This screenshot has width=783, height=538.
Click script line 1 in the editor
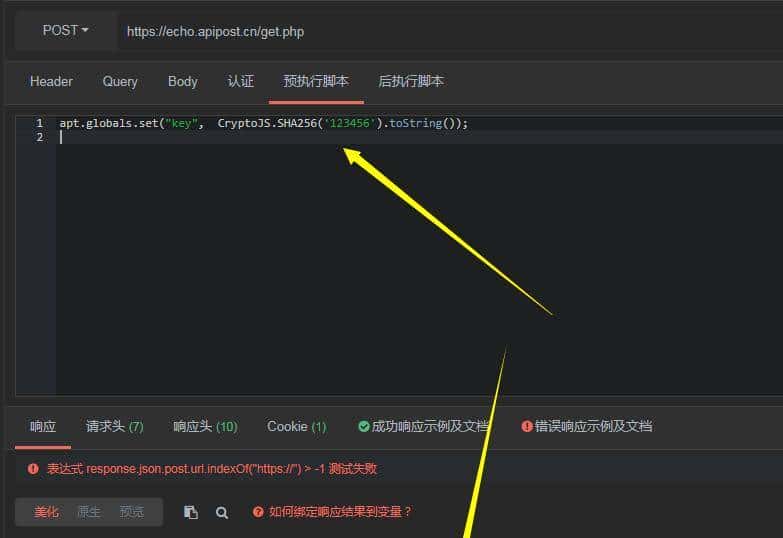pyautogui.click(x=264, y=123)
